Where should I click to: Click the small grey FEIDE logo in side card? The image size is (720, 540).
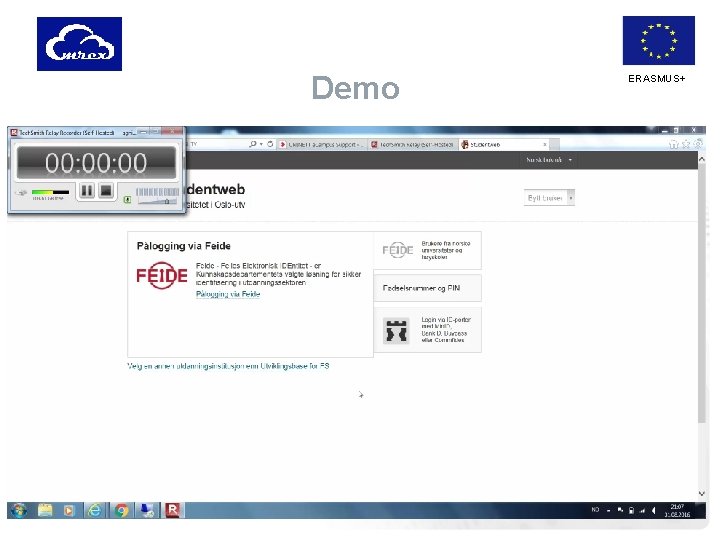point(398,250)
